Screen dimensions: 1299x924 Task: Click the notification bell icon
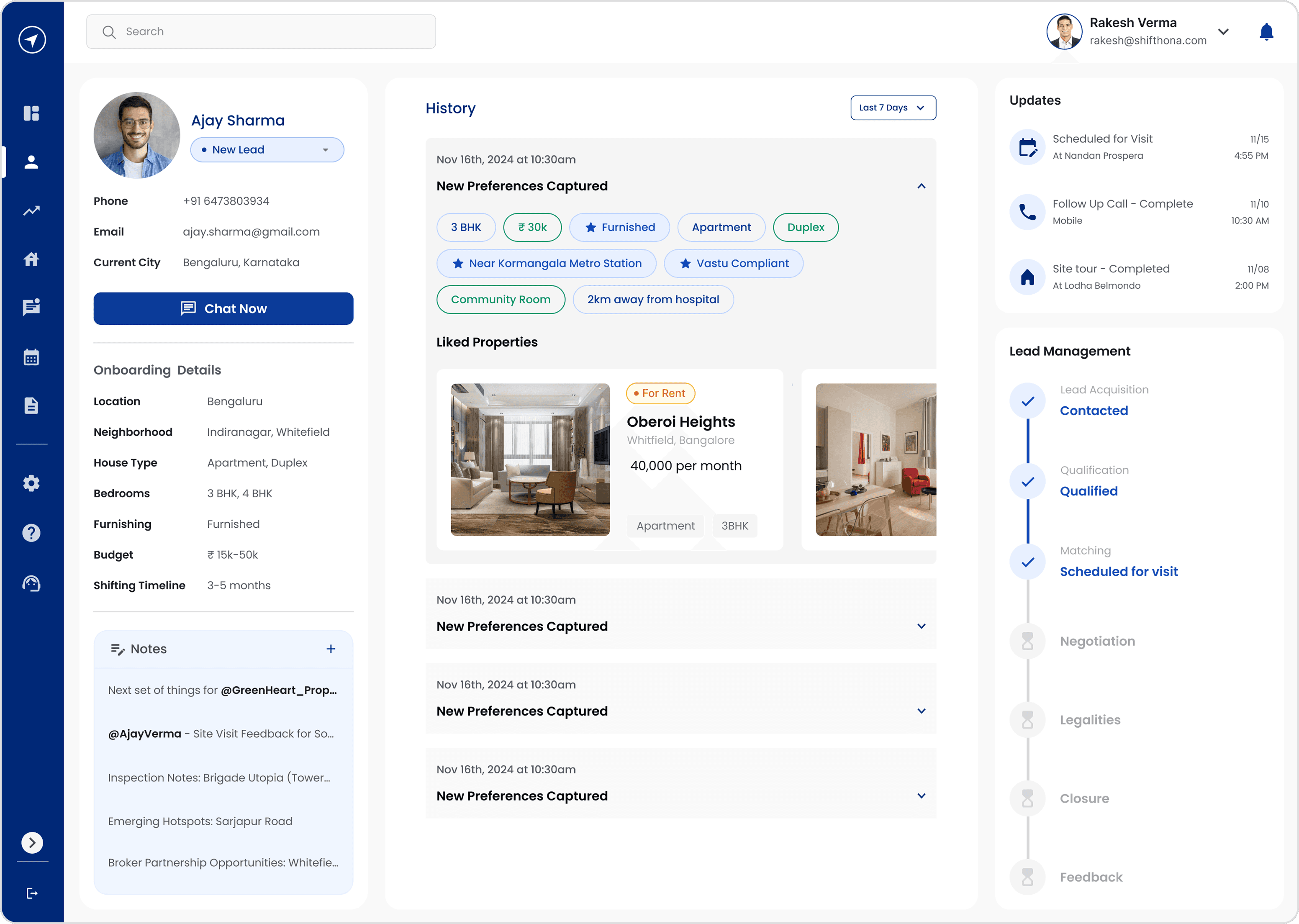[x=1266, y=32]
